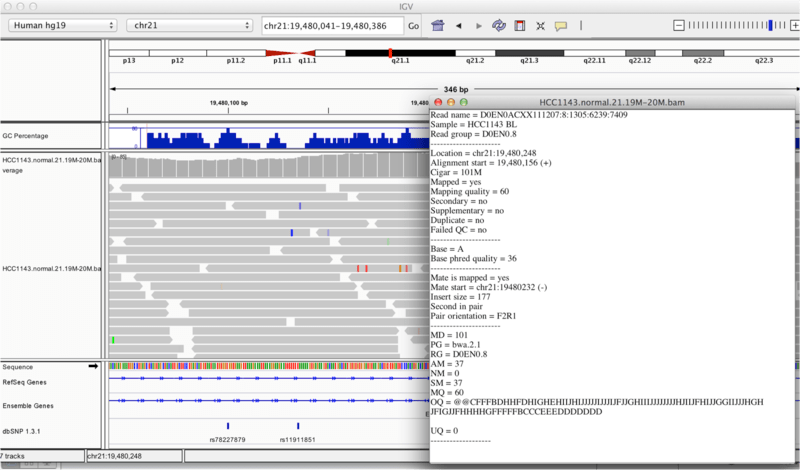Click the zoom out minus button
This screenshot has height=470, width=800.
pos(679,25)
